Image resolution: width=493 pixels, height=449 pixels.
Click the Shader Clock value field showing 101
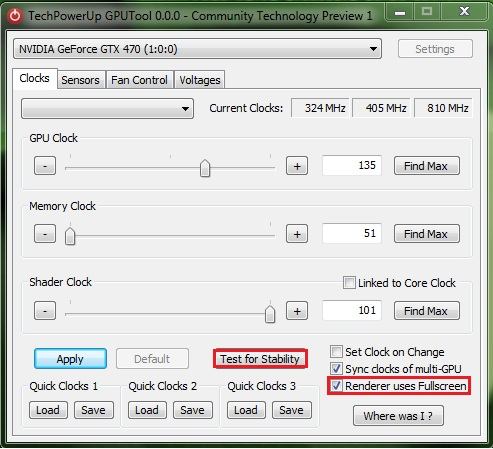[352, 310]
